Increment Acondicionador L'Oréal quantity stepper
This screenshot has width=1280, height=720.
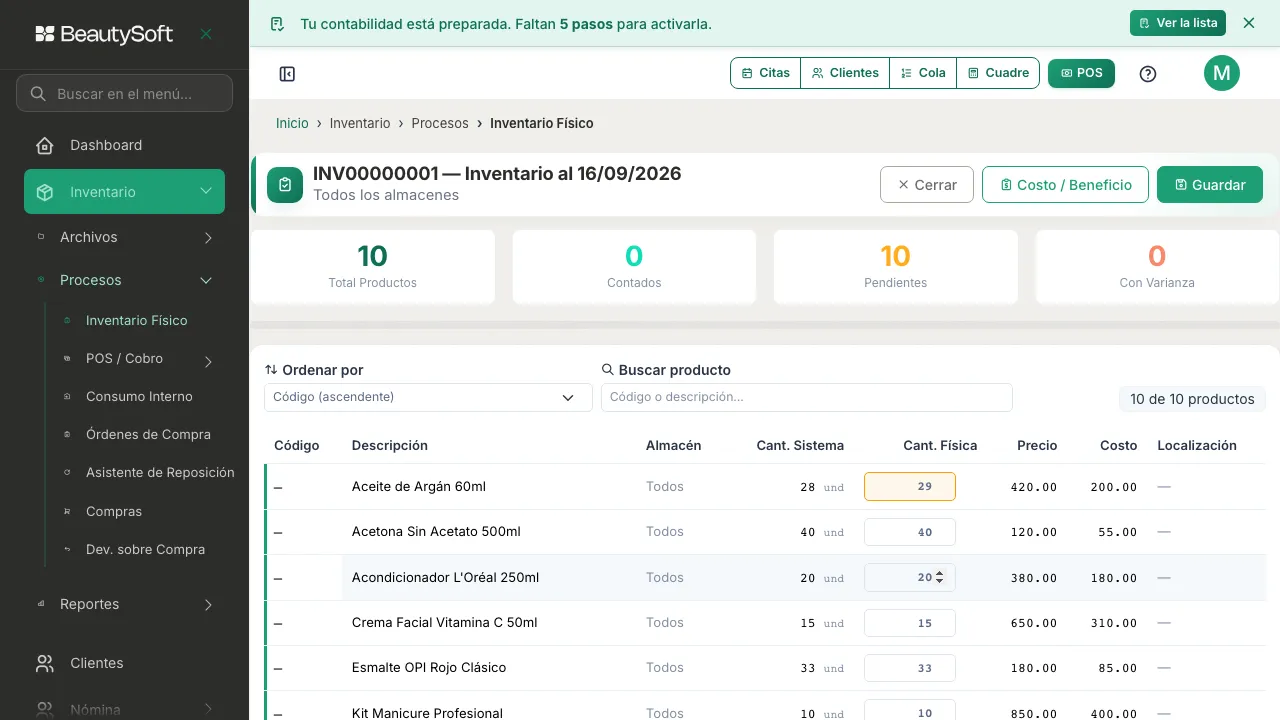[x=940, y=573]
